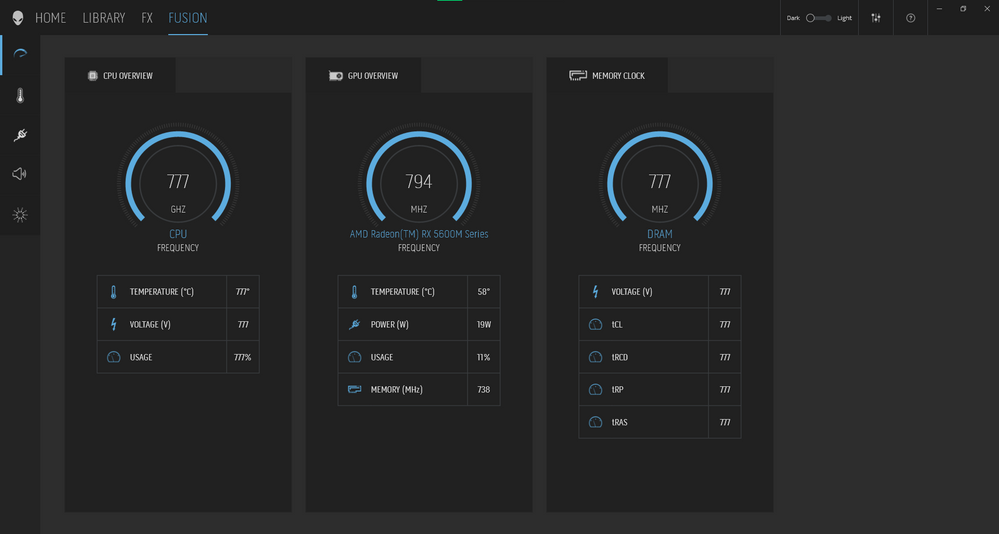
Task: Toggle the Dark/Light theme switch
Action: click(819, 18)
